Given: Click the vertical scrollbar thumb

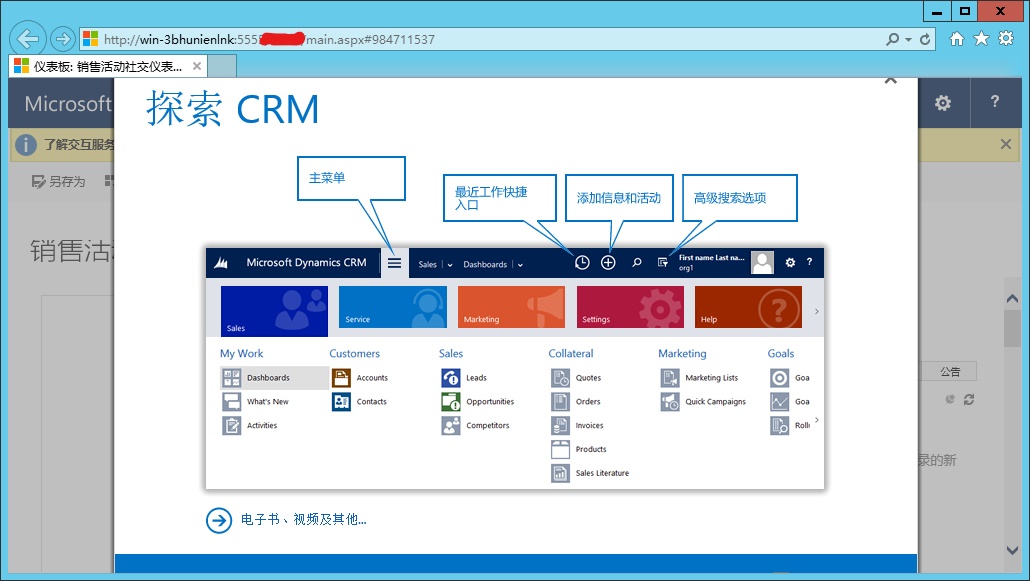Looking at the screenshot, I should [x=1012, y=328].
